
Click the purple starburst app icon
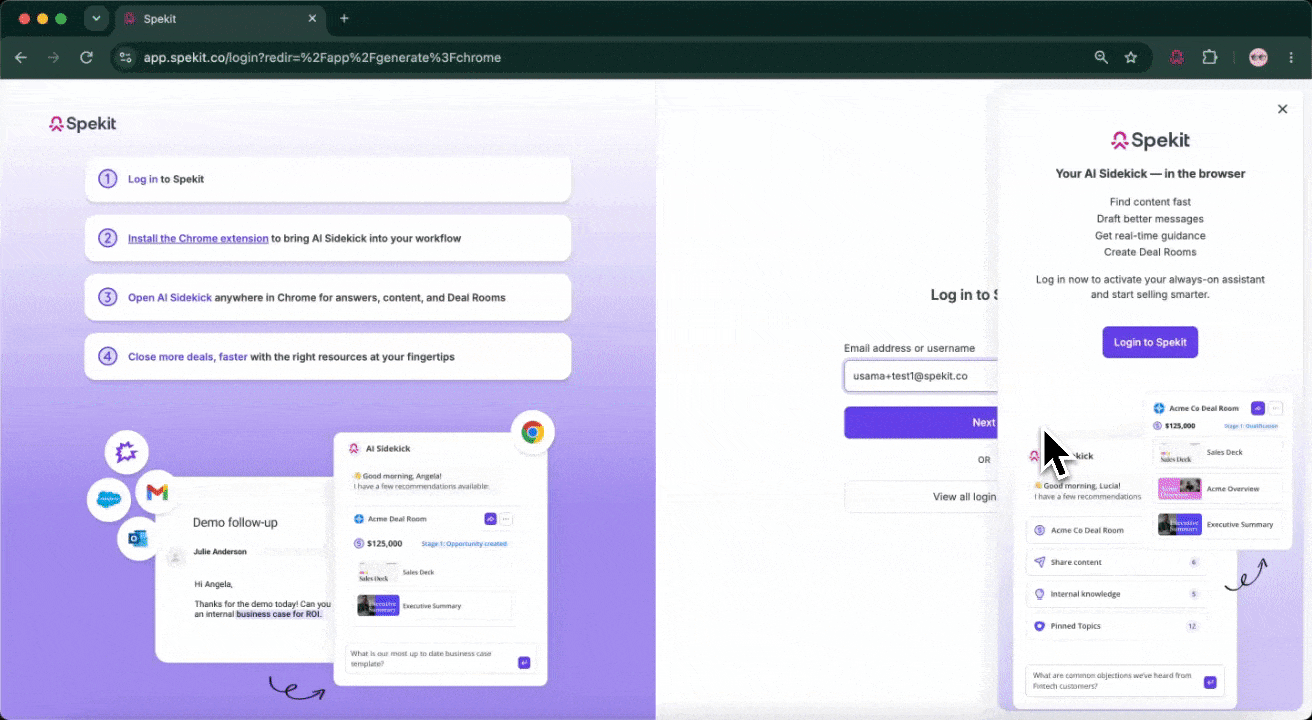(x=126, y=453)
